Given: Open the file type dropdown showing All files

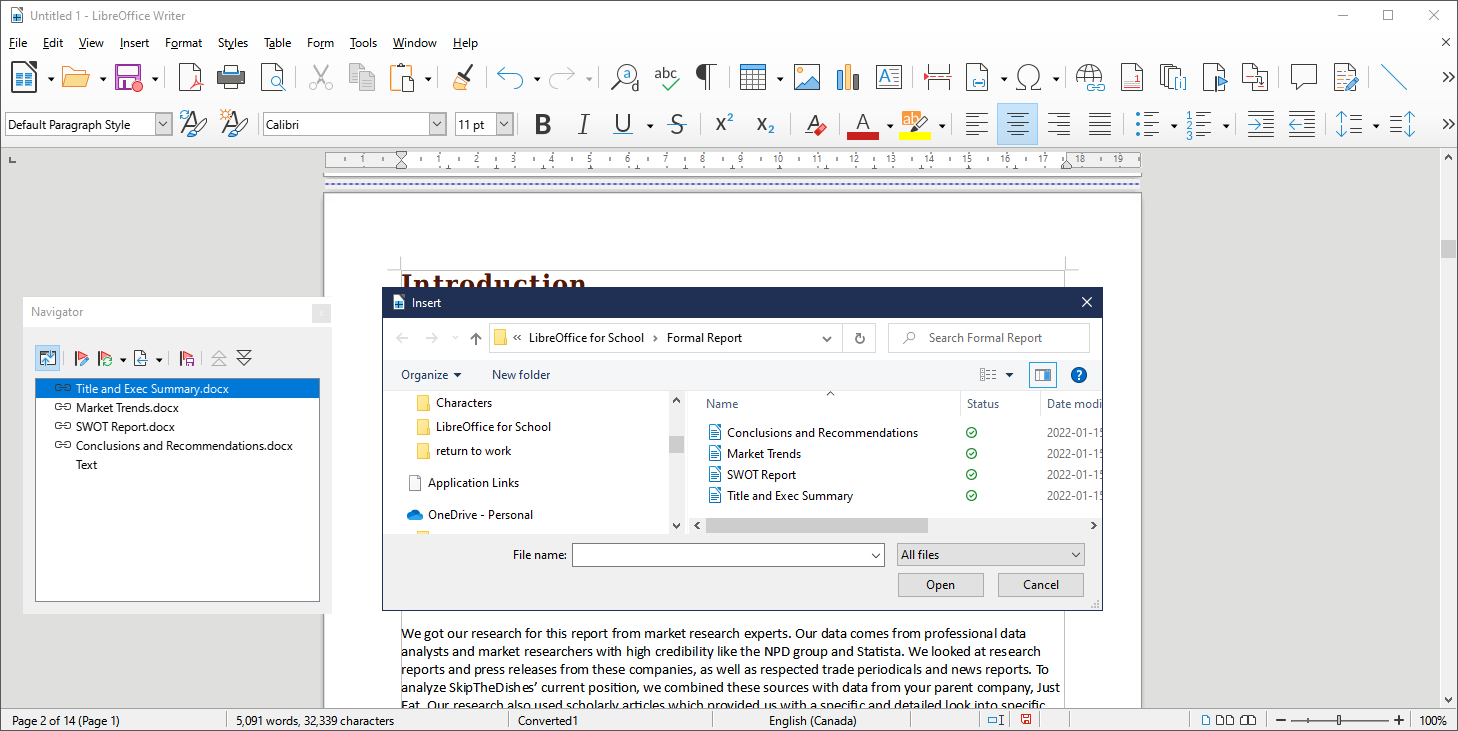Looking at the screenshot, I should click(990, 554).
